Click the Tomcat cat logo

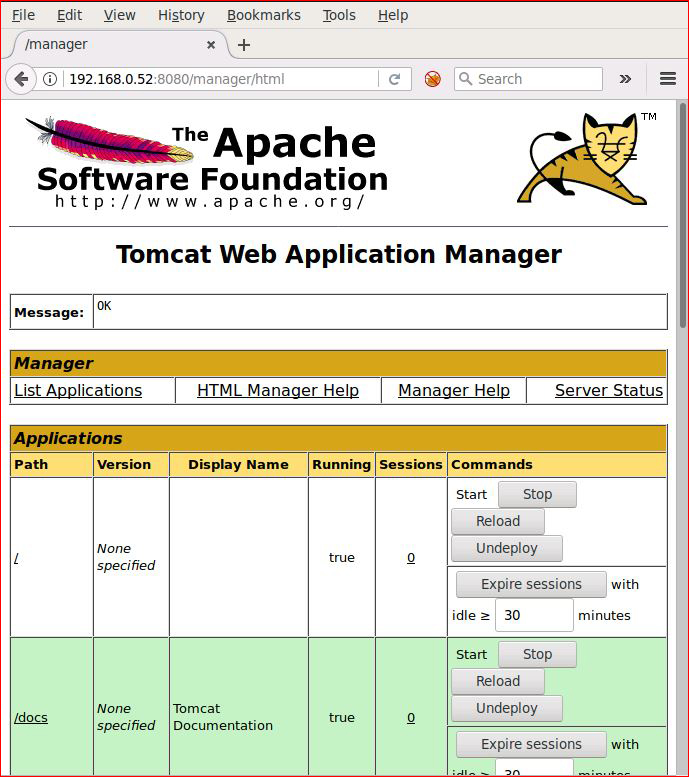pyautogui.click(x=583, y=158)
